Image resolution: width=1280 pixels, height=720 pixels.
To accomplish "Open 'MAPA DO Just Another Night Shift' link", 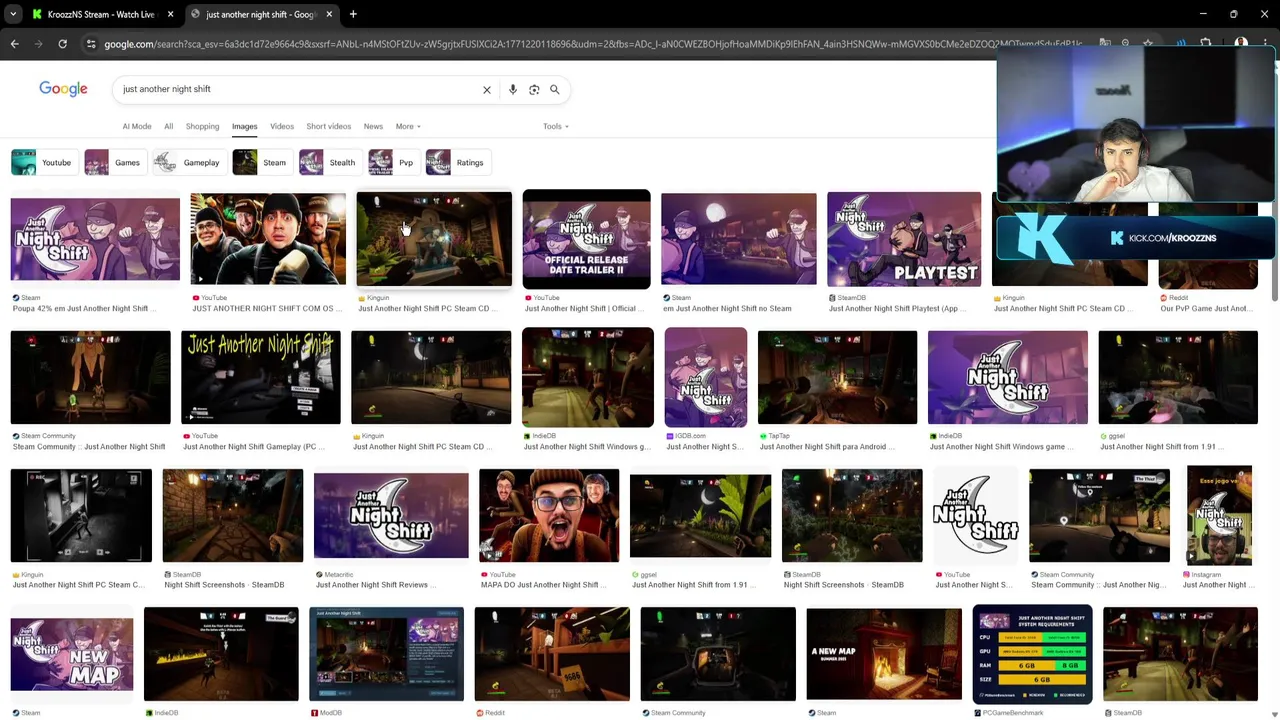I will 544,584.
